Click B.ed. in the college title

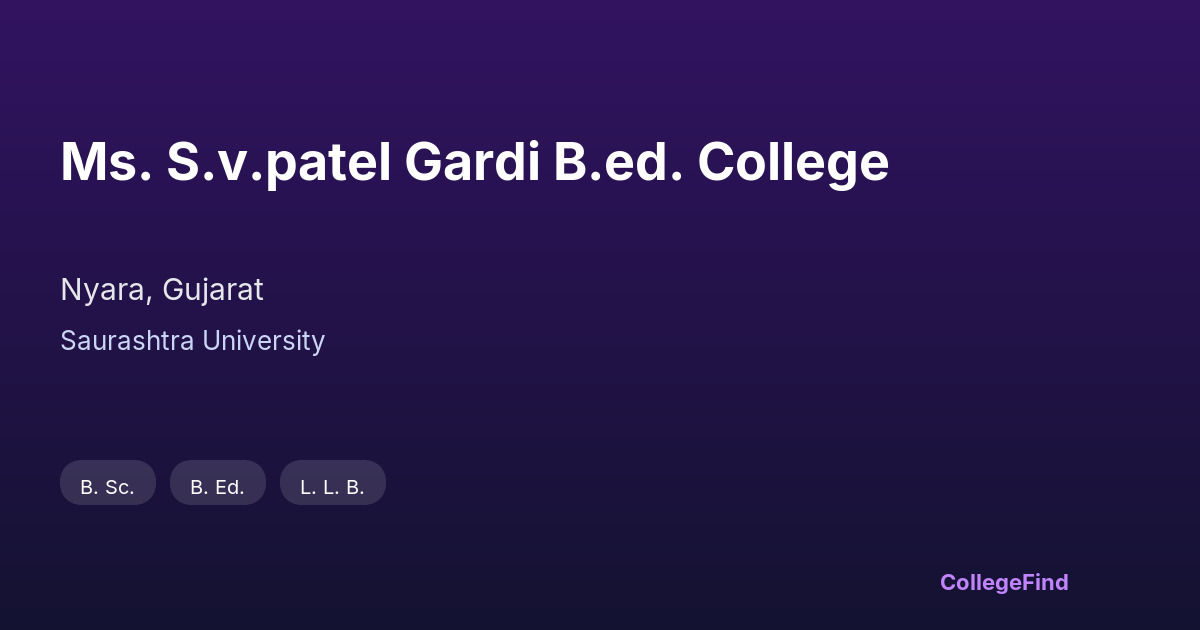618,162
